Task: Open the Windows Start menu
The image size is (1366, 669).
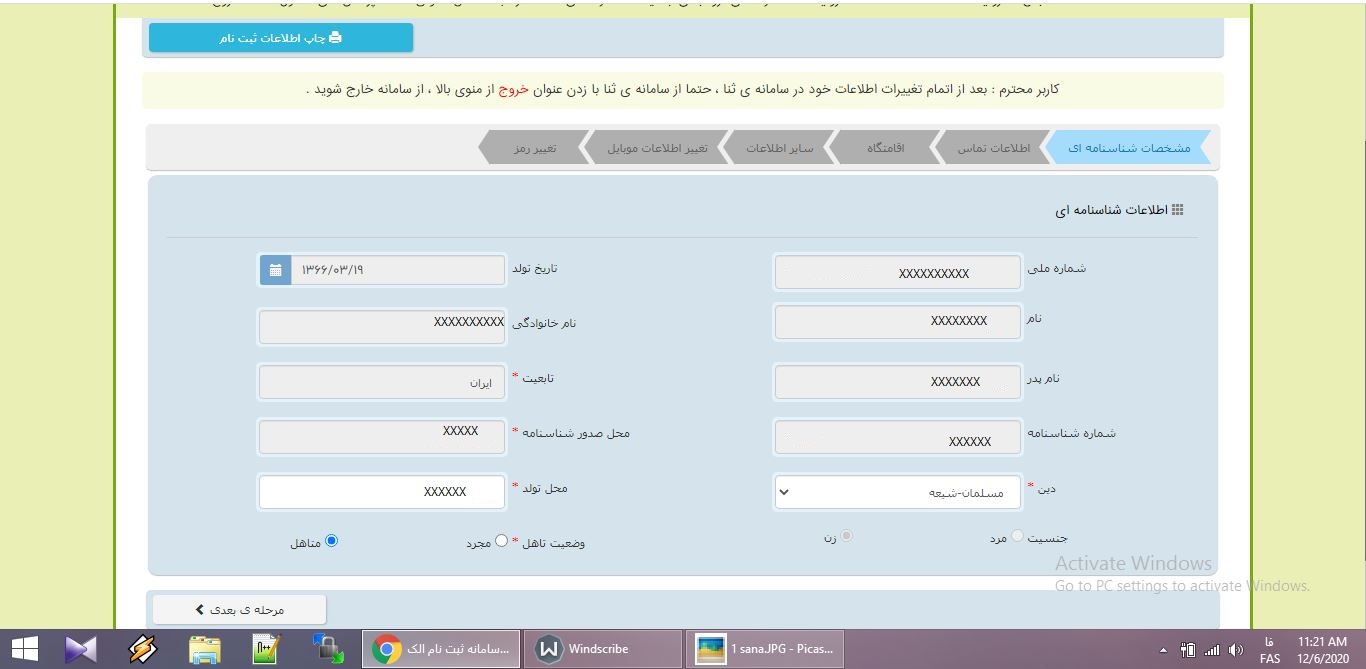Action: 22,648
